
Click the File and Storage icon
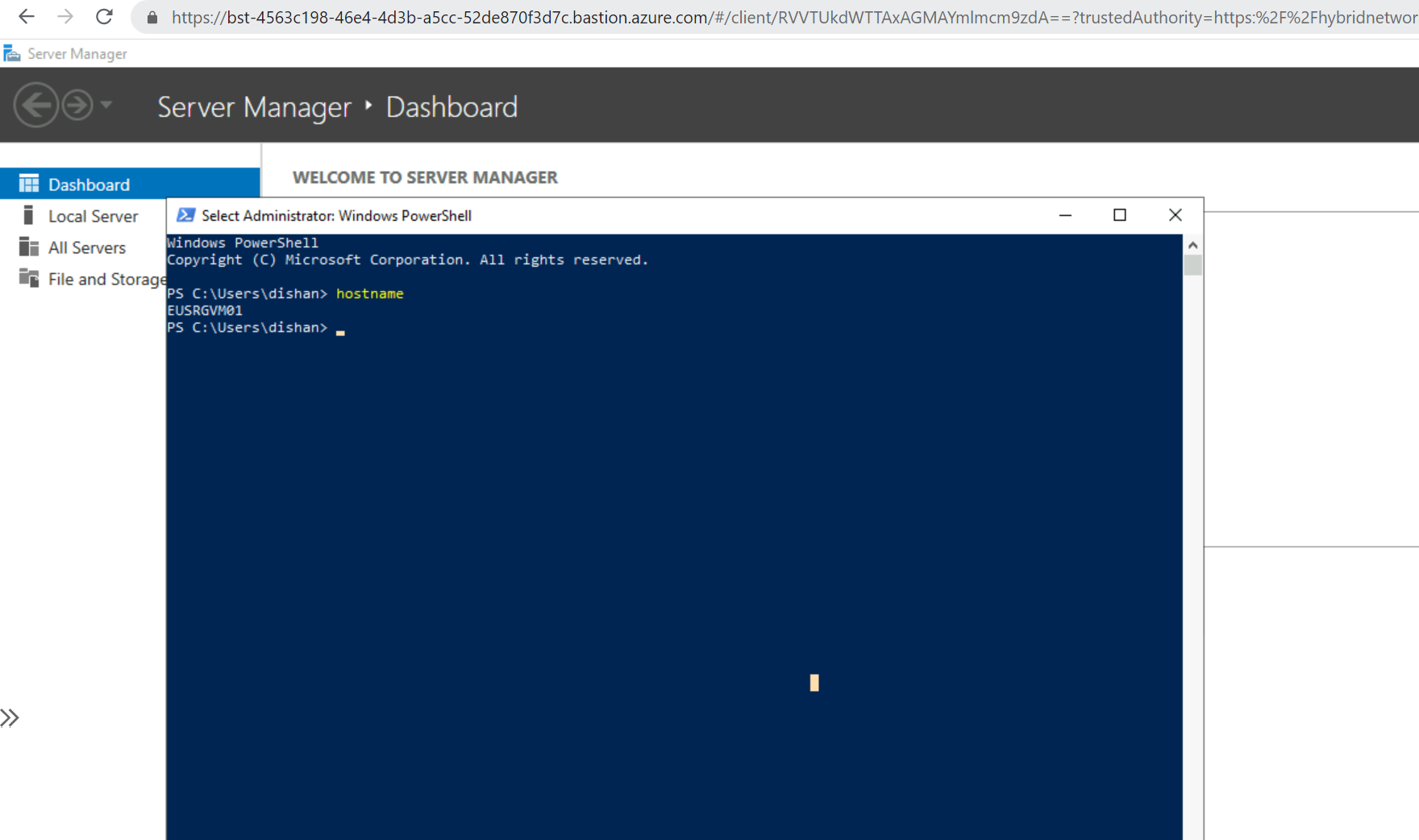pos(29,278)
